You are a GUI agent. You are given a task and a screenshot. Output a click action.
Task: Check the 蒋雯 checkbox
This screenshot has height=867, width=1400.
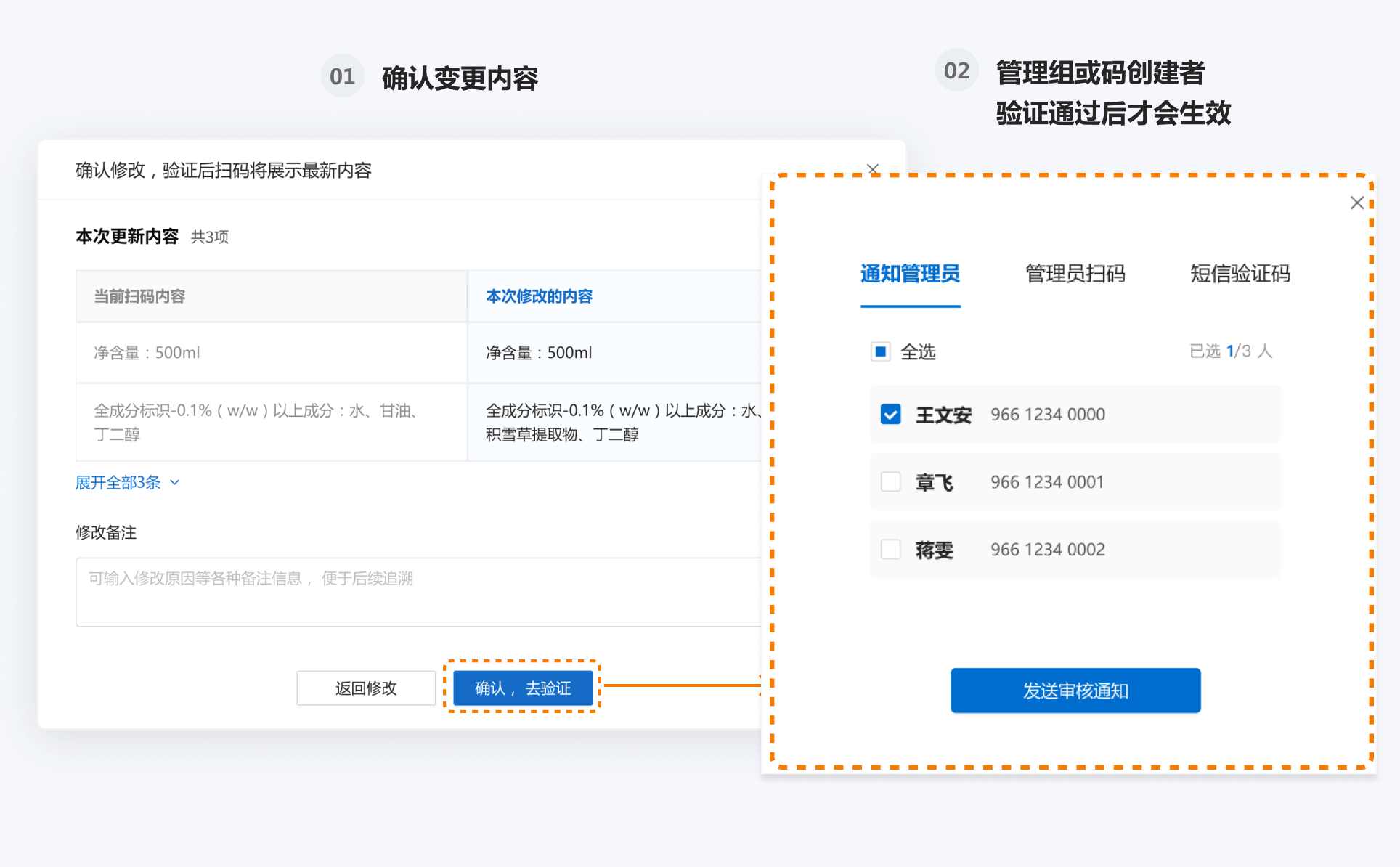[890, 550]
